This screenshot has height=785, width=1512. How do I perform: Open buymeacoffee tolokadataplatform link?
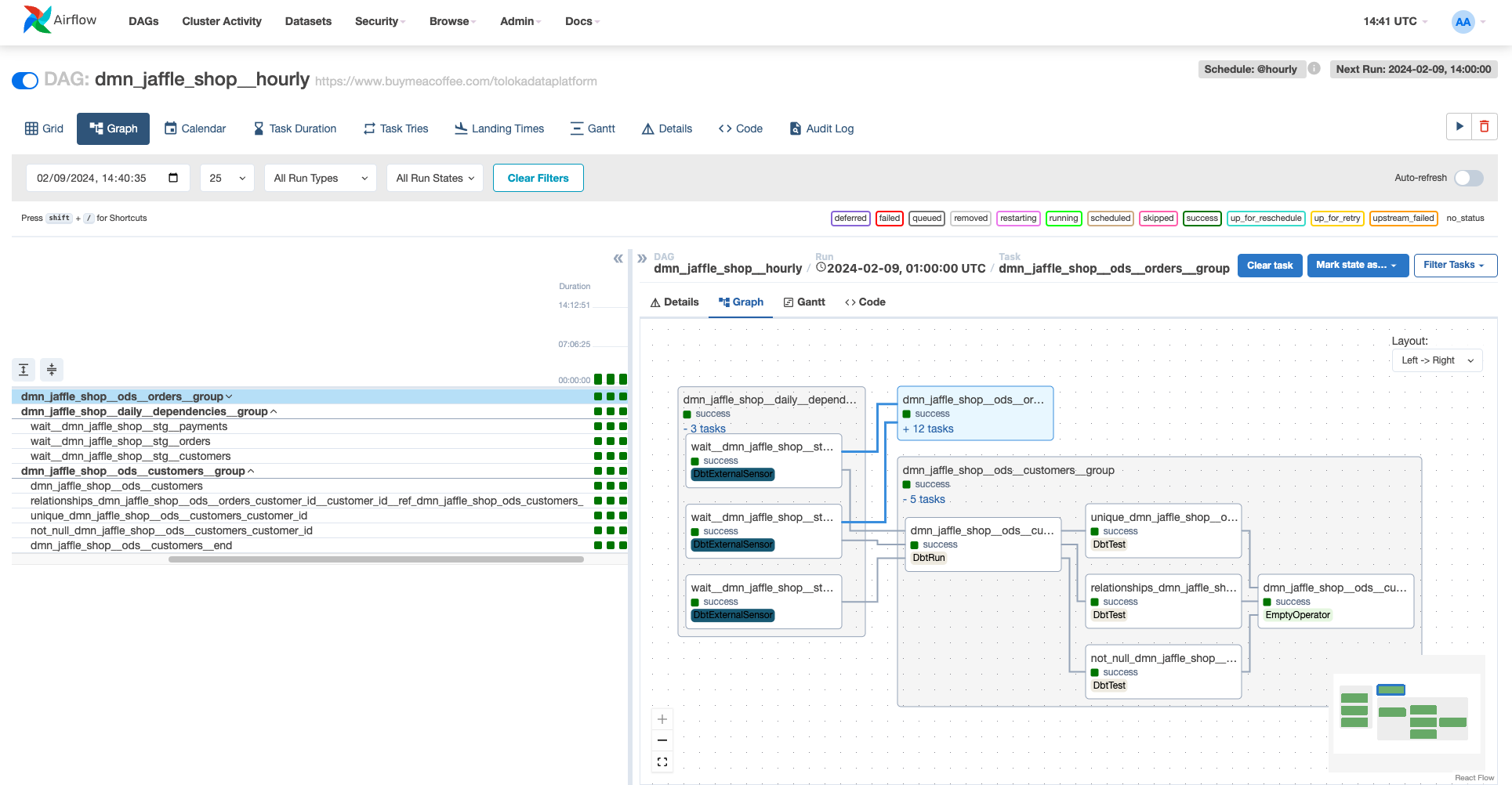pyautogui.click(x=456, y=81)
